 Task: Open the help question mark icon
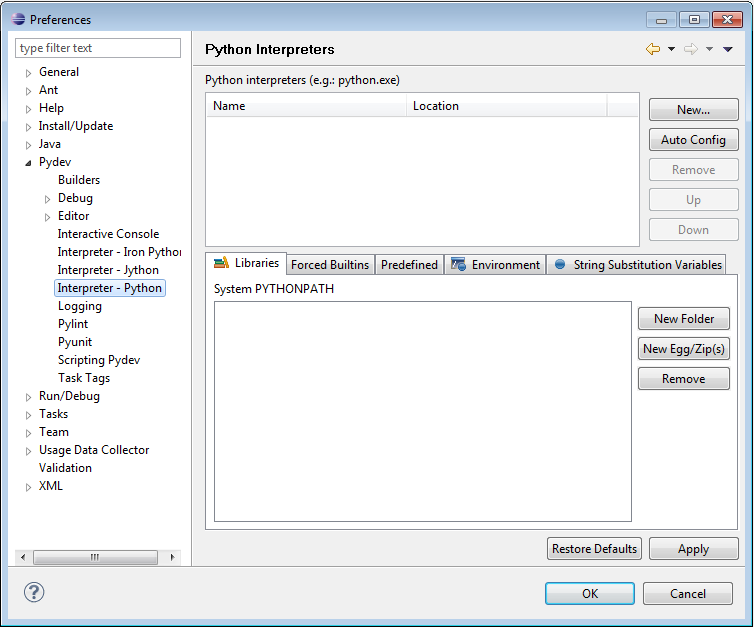pos(34,592)
